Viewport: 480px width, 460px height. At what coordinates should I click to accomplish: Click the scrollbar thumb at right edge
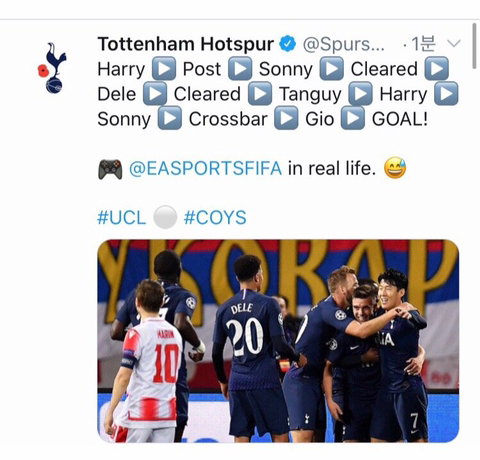[474, 46]
